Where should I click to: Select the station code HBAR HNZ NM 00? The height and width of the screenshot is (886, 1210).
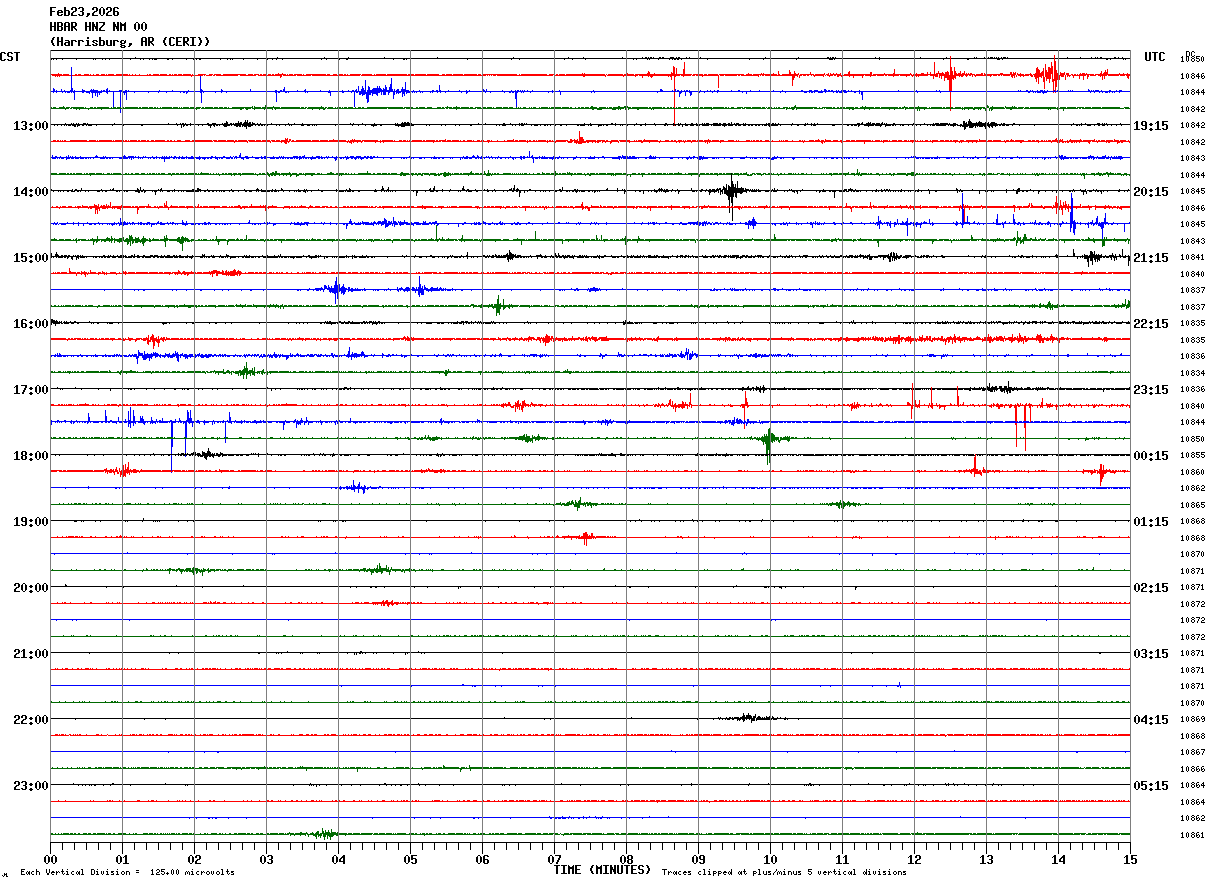click(x=98, y=27)
